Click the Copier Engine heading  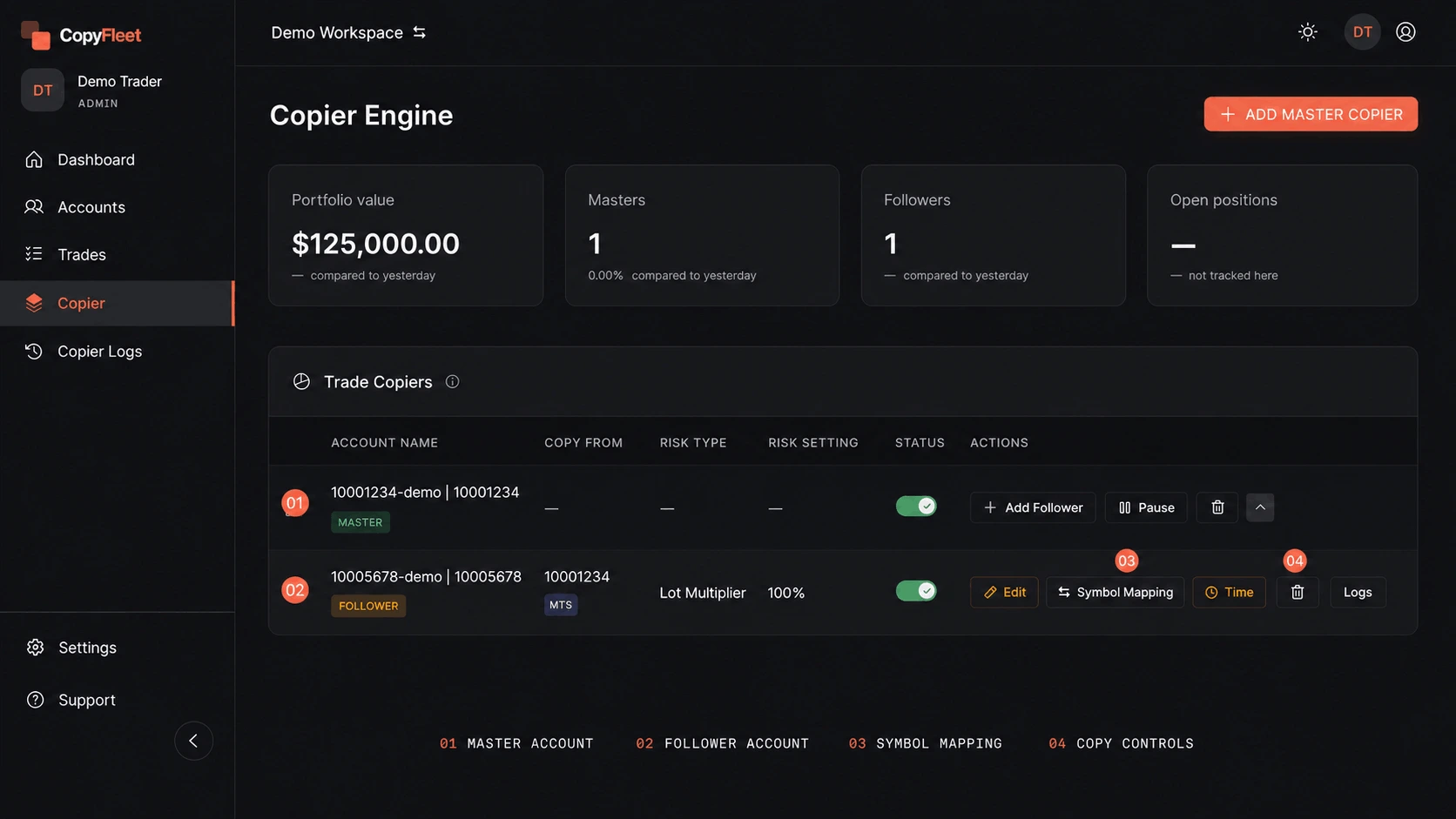[361, 116]
